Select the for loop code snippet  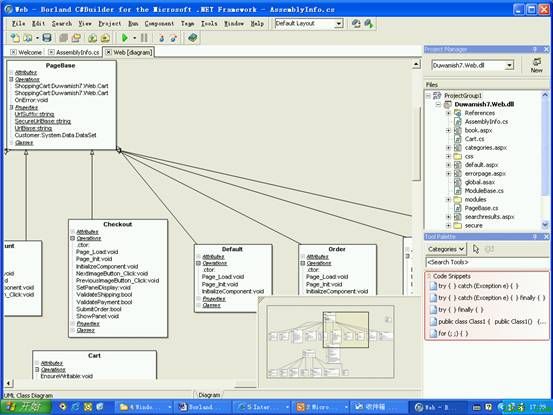(x=449, y=334)
